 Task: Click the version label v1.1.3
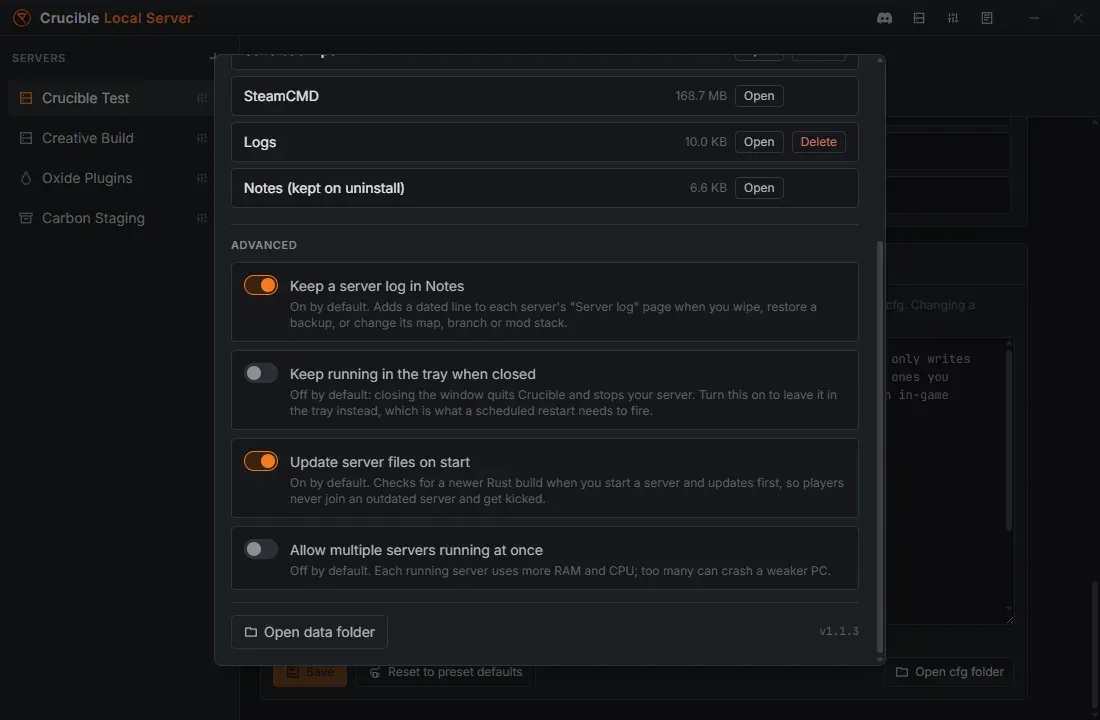(x=839, y=632)
